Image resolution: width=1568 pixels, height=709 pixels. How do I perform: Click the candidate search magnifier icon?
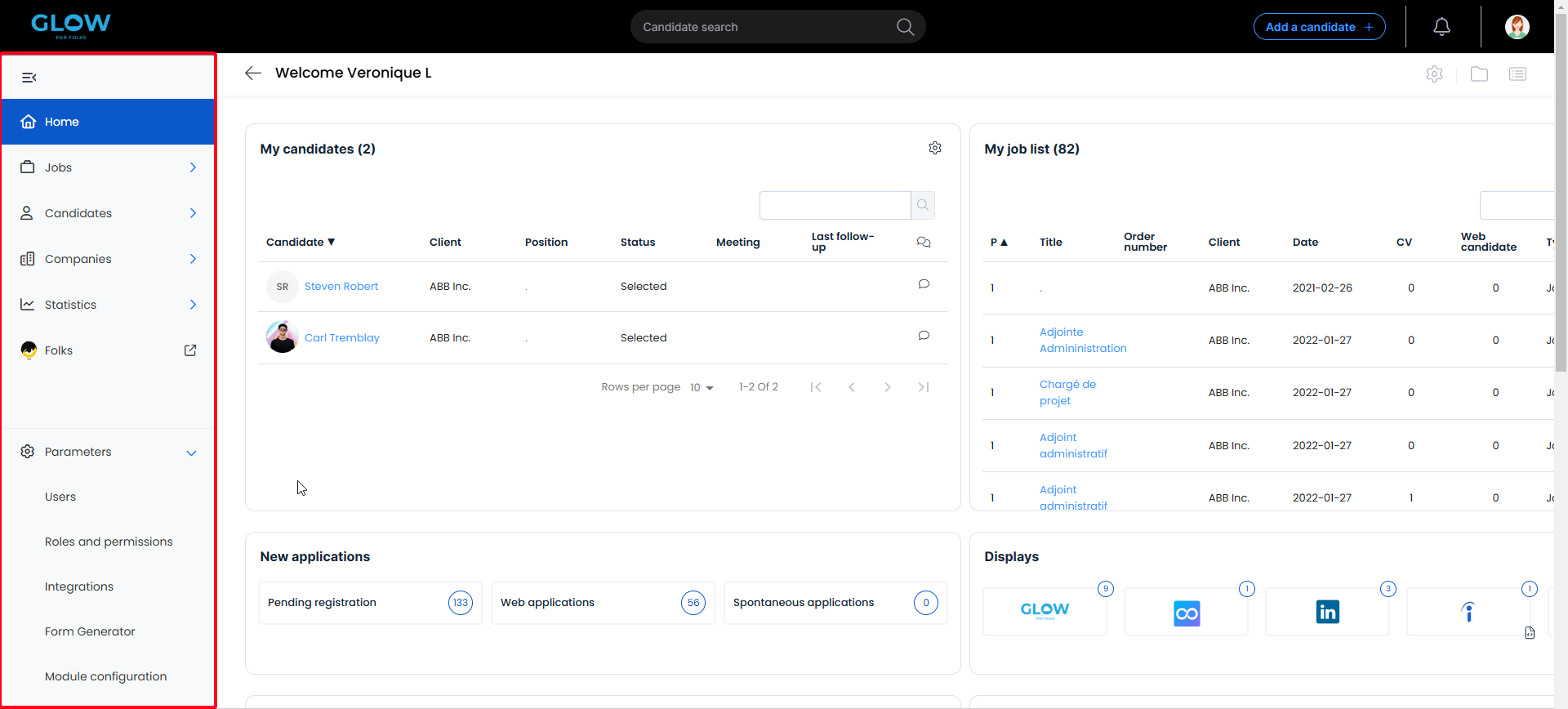pos(905,27)
